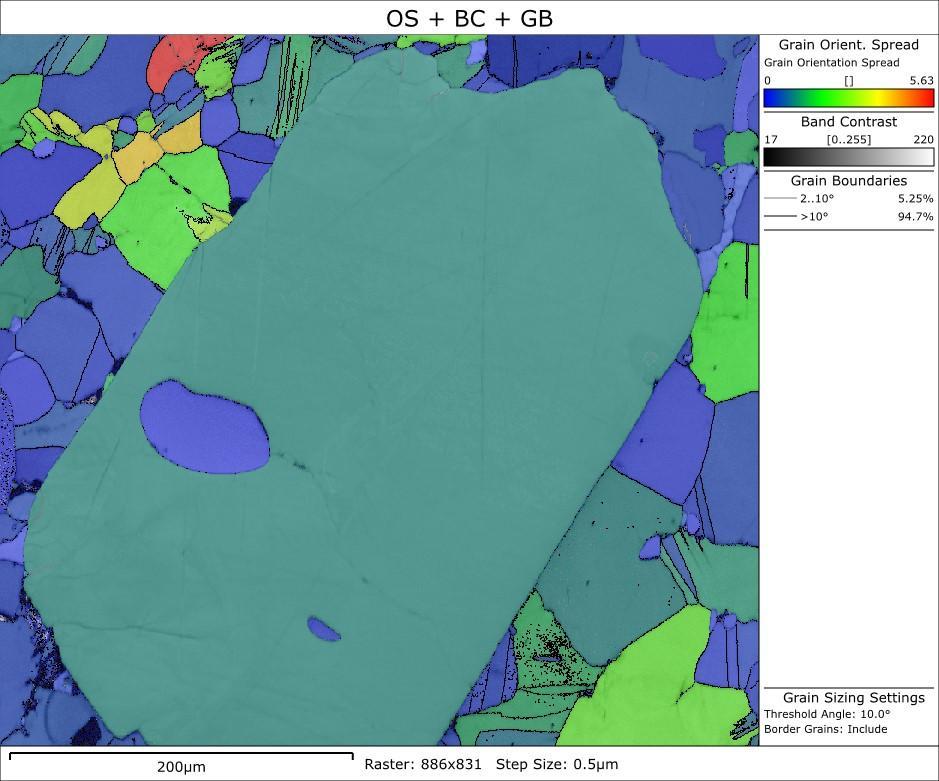Click the small blue inclusion near the bottom

[323, 628]
